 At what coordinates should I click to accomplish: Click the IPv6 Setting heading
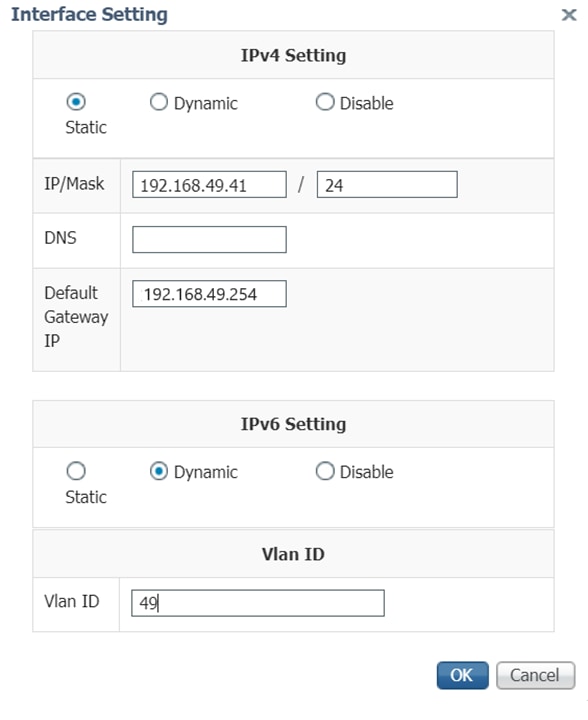coord(294,424)
